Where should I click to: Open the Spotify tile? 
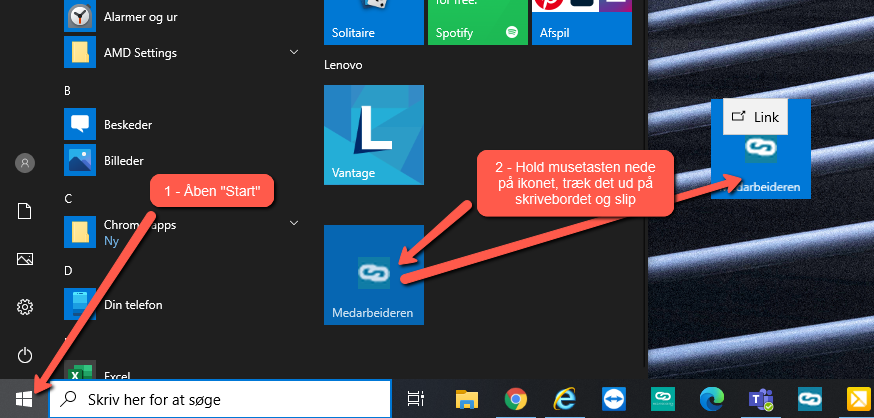click(x=478, y=22)
